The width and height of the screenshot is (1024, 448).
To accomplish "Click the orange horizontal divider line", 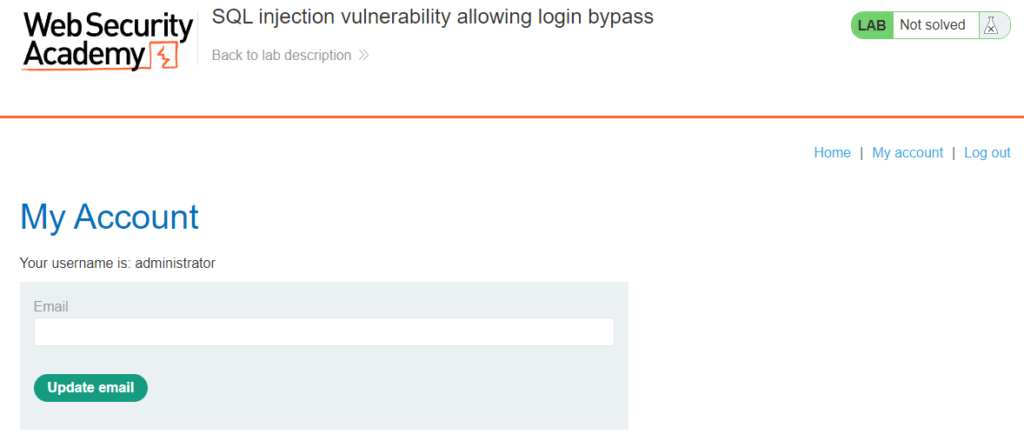I will click(x=512, y=117).
